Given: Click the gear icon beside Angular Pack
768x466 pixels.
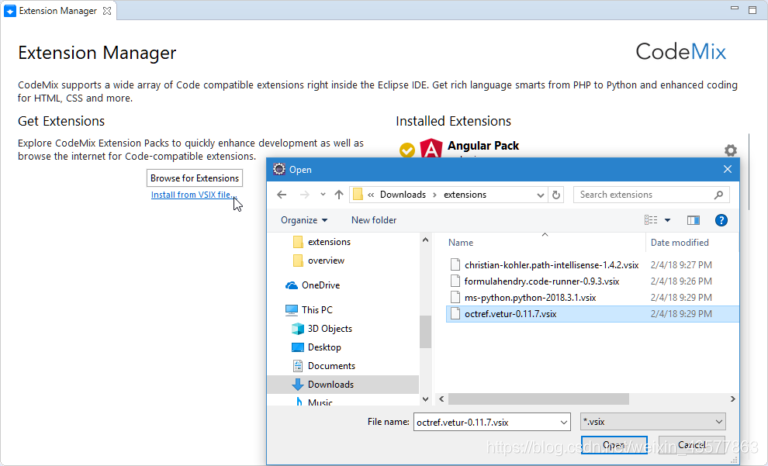Looking at the screenshot, I should click(730, 150).
